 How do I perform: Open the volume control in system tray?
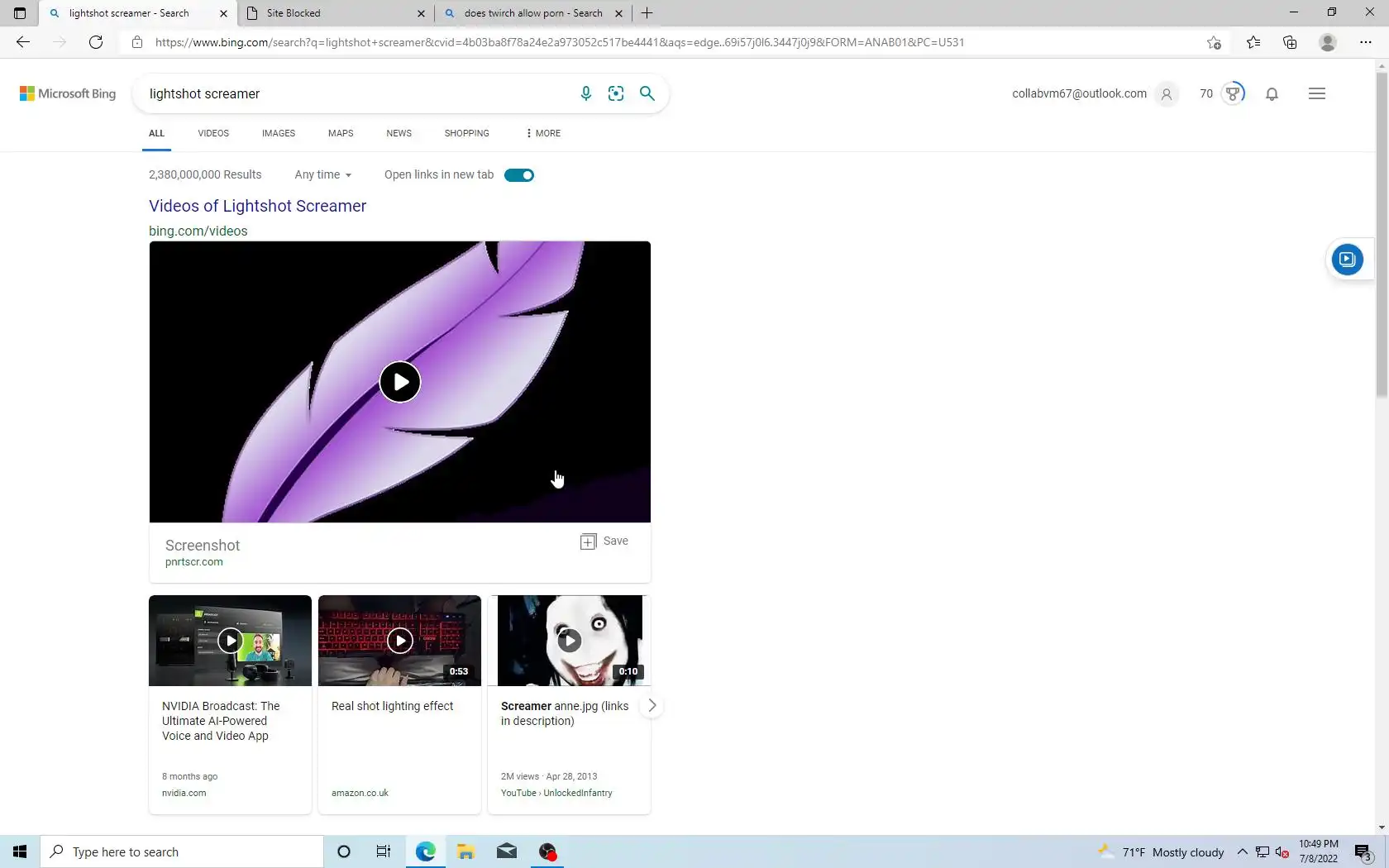1282,852
